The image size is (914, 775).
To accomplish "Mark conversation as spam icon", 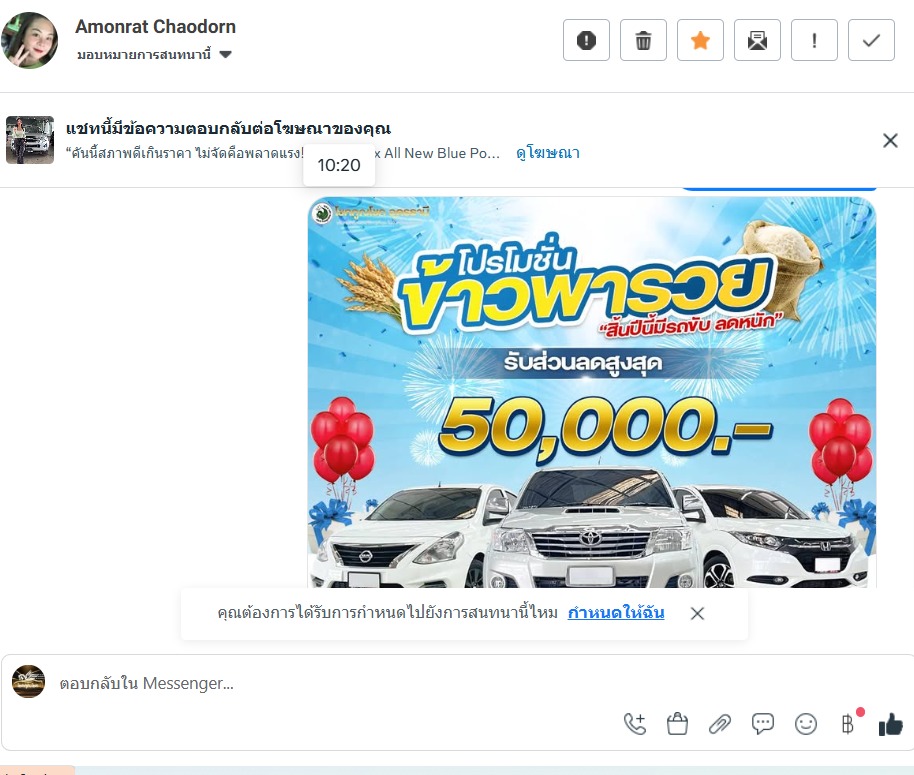I will (586, 40).
